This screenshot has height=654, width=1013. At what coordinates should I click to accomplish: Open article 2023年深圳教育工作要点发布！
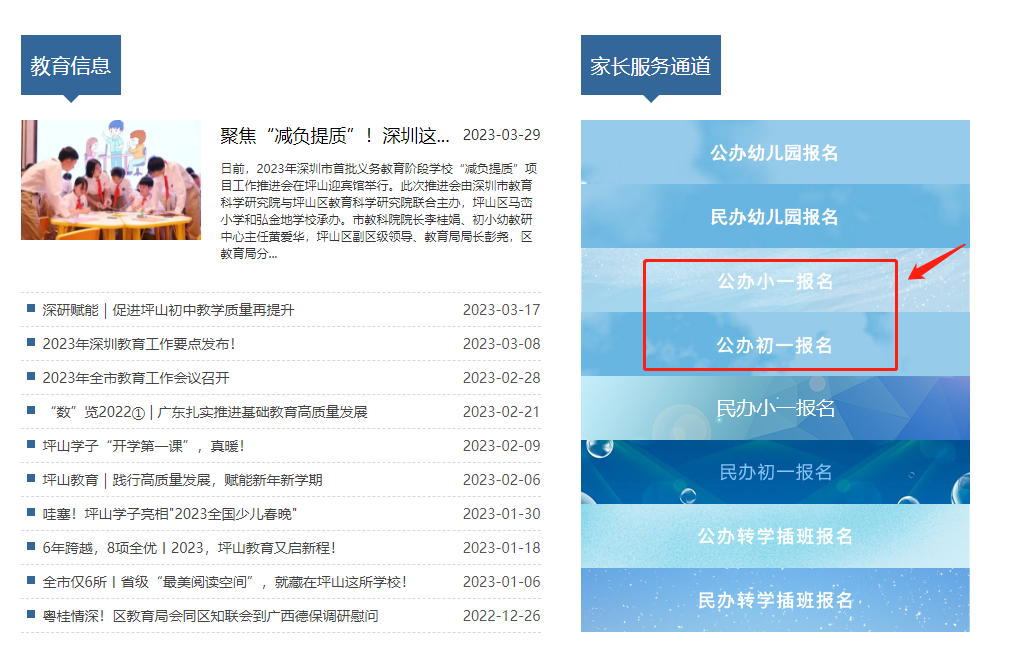point(139,344)
